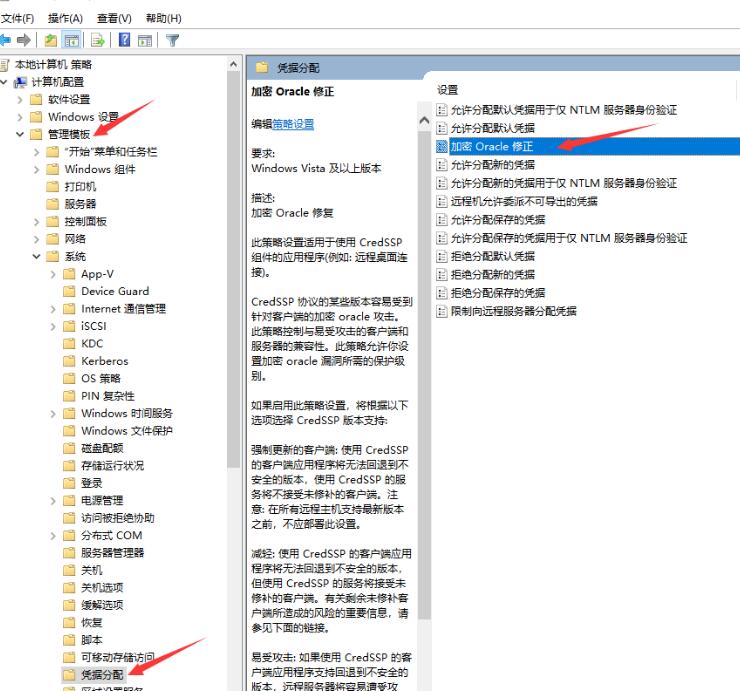
Task: Click the 本地计算机 策略 root icon
Action: click(x=4, y=65)
